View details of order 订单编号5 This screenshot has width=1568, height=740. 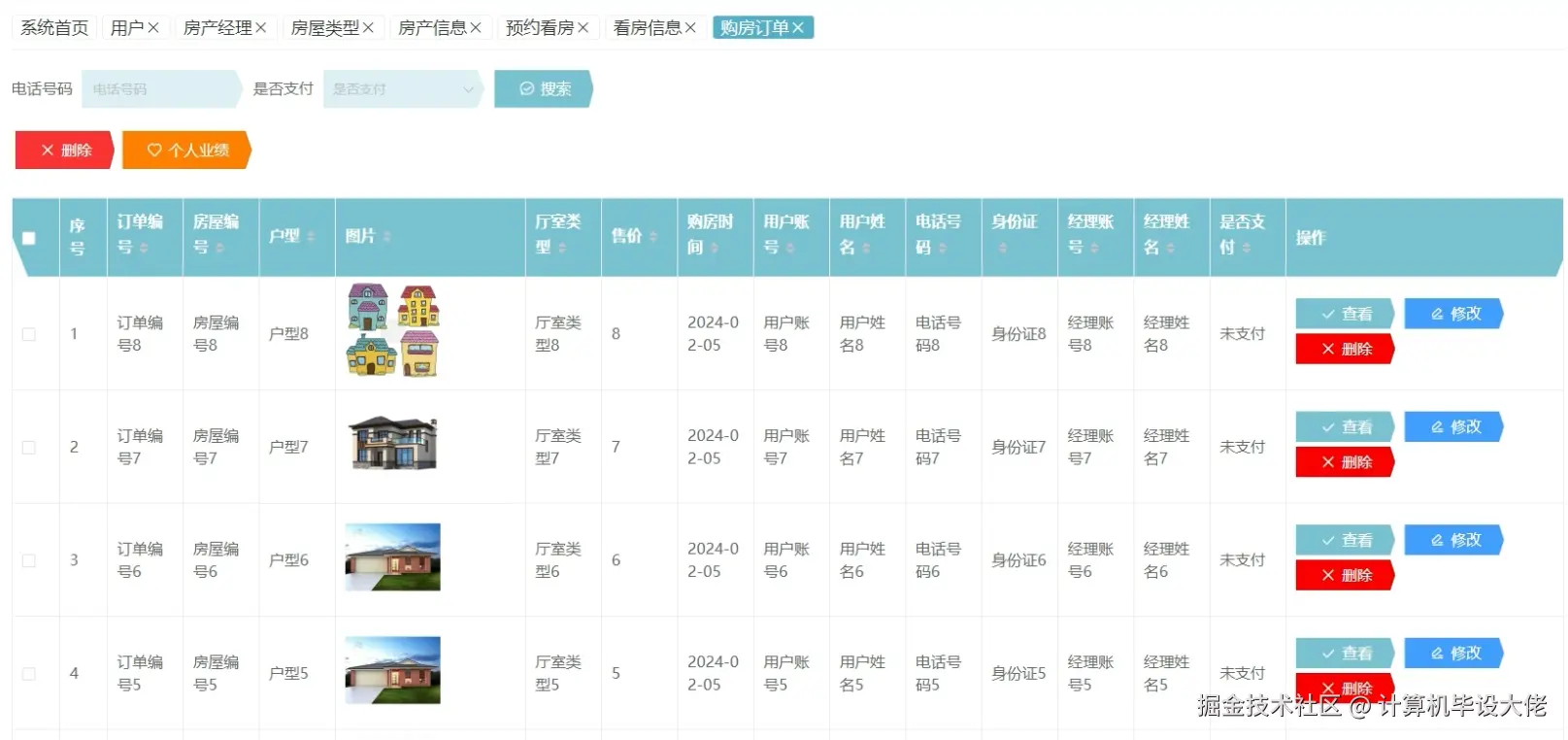(x=1345, y=654)
